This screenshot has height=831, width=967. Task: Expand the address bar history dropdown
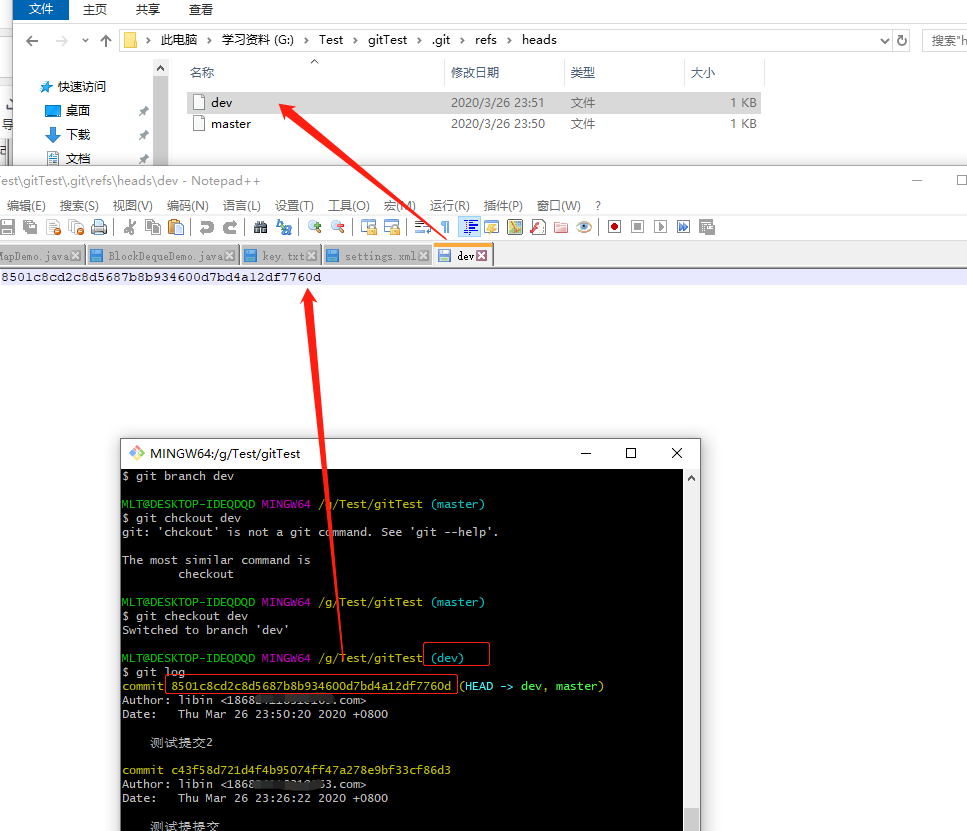[884, 41]
